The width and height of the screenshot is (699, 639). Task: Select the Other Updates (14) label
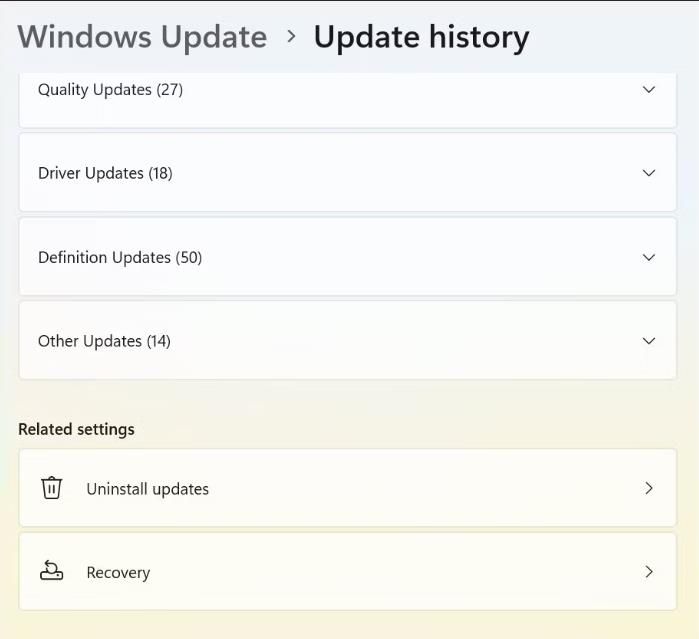tap(104, 341)
